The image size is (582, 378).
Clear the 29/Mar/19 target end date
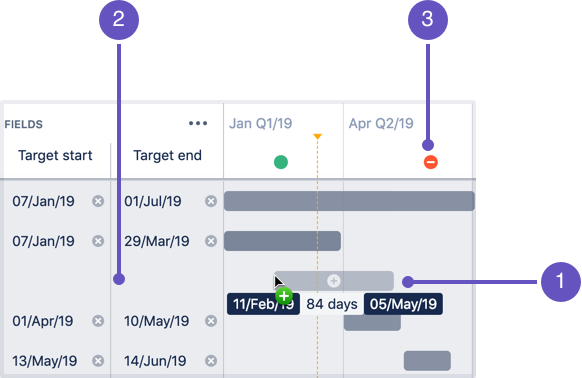coord(211,241)
